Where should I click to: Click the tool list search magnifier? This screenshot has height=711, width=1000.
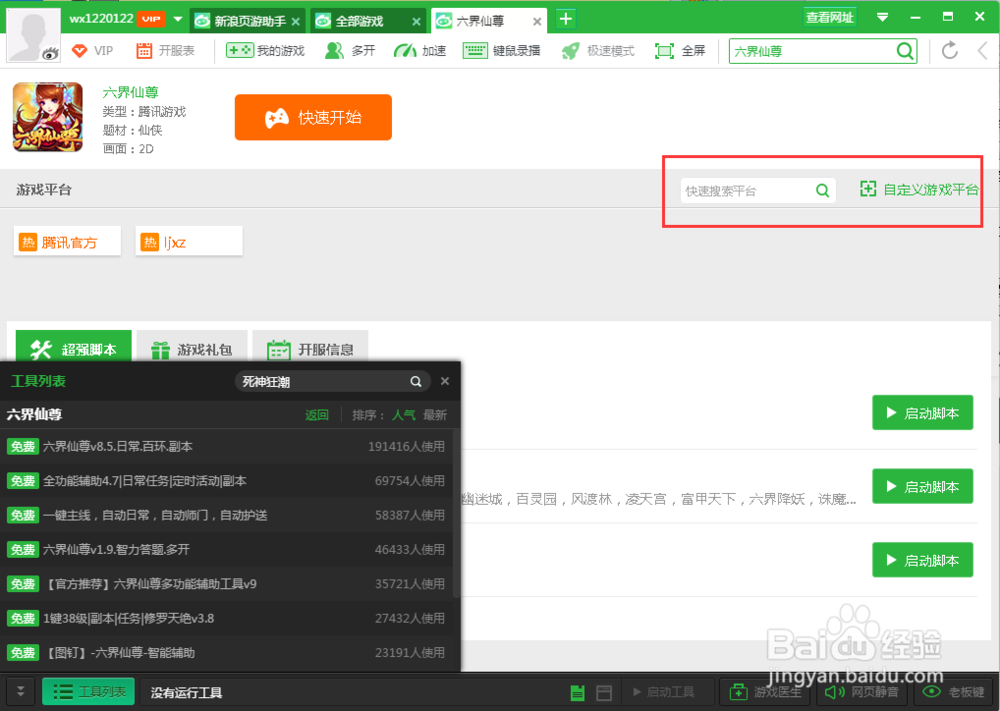click(x=416, y=381)
